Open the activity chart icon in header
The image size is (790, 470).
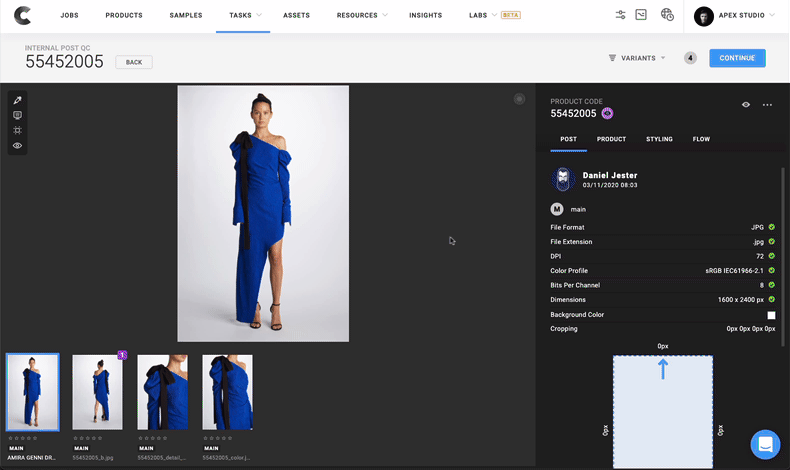pos(641,15)
